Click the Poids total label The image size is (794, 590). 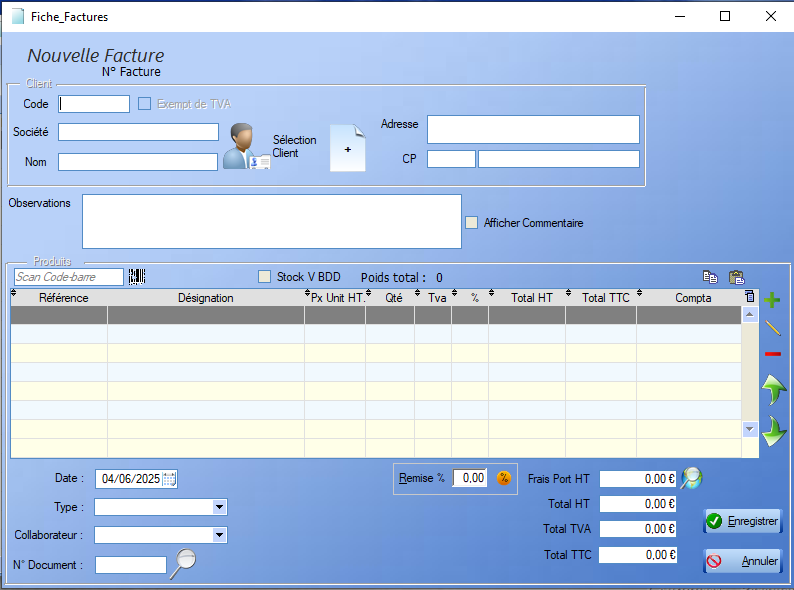(x=393, y=278)
